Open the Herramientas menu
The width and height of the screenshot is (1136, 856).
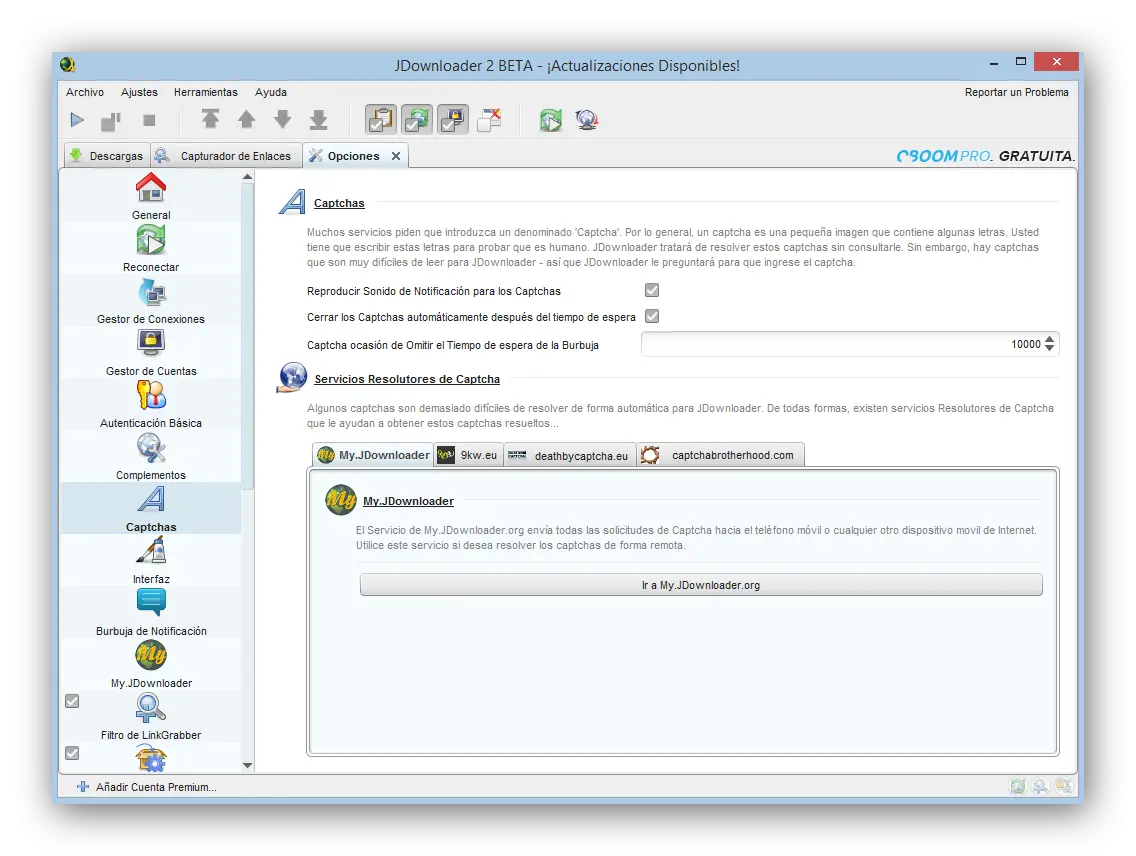click(x=206, y=92)
